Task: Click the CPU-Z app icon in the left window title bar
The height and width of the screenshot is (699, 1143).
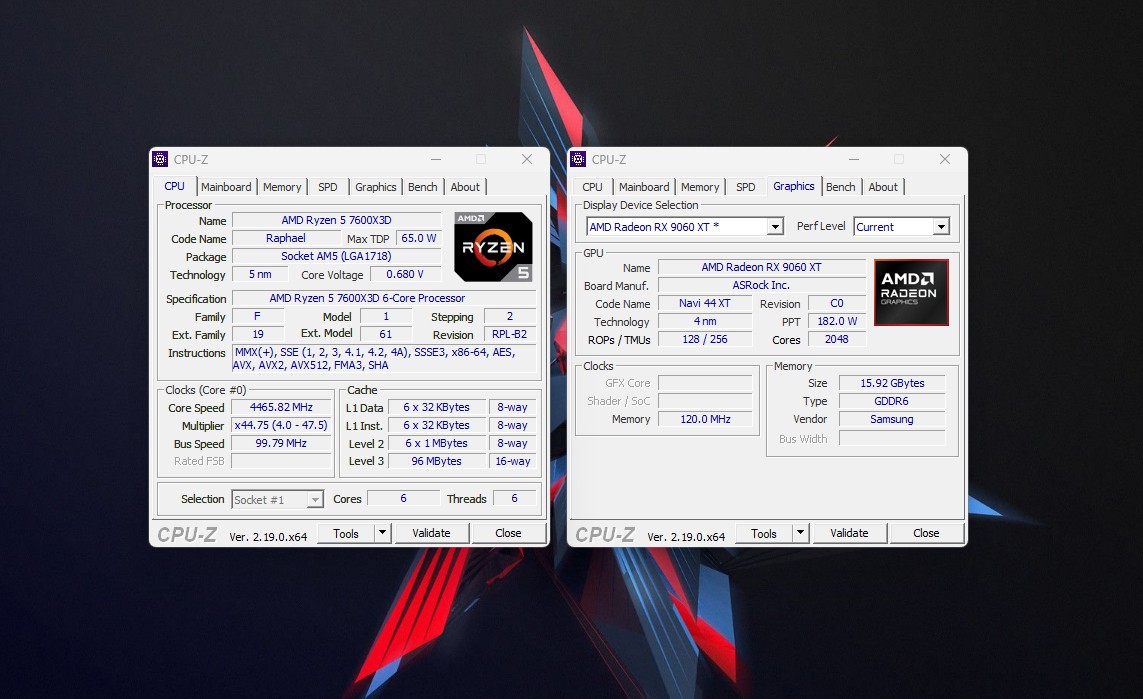Action: click(x=160, y=159)
